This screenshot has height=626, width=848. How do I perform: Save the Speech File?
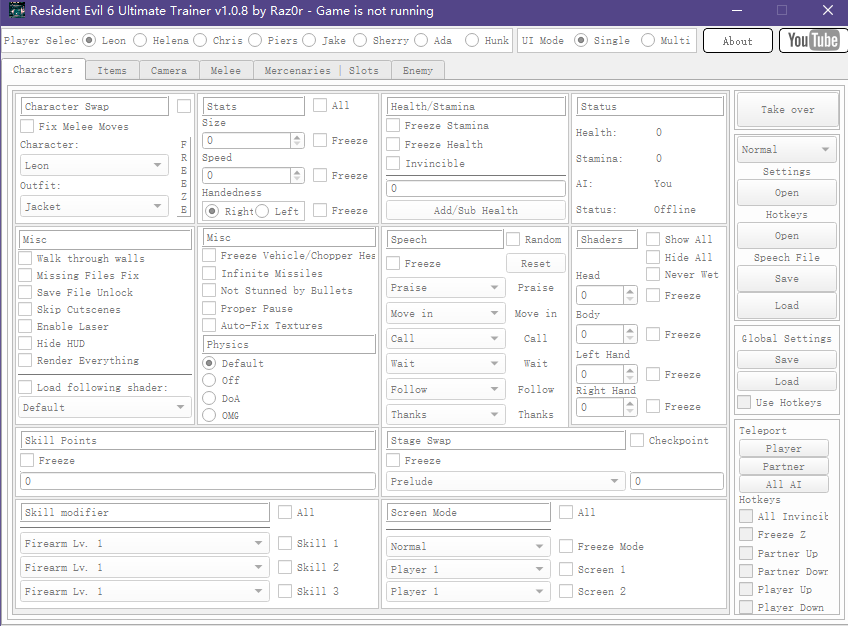[786, 278]
